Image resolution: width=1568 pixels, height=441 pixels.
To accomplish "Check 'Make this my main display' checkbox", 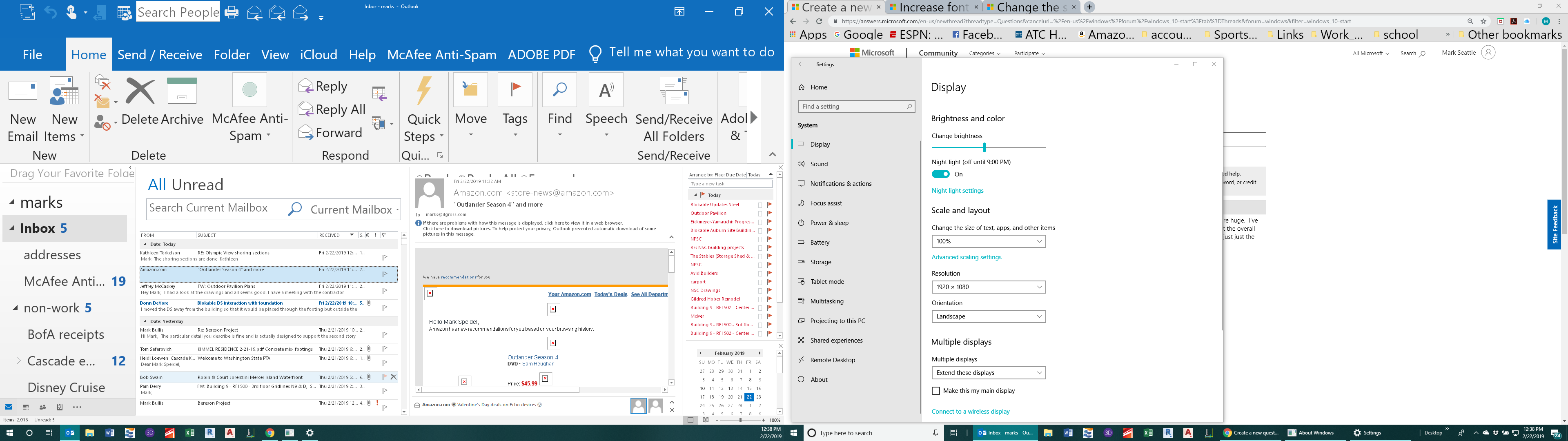I will click(935, 391).
